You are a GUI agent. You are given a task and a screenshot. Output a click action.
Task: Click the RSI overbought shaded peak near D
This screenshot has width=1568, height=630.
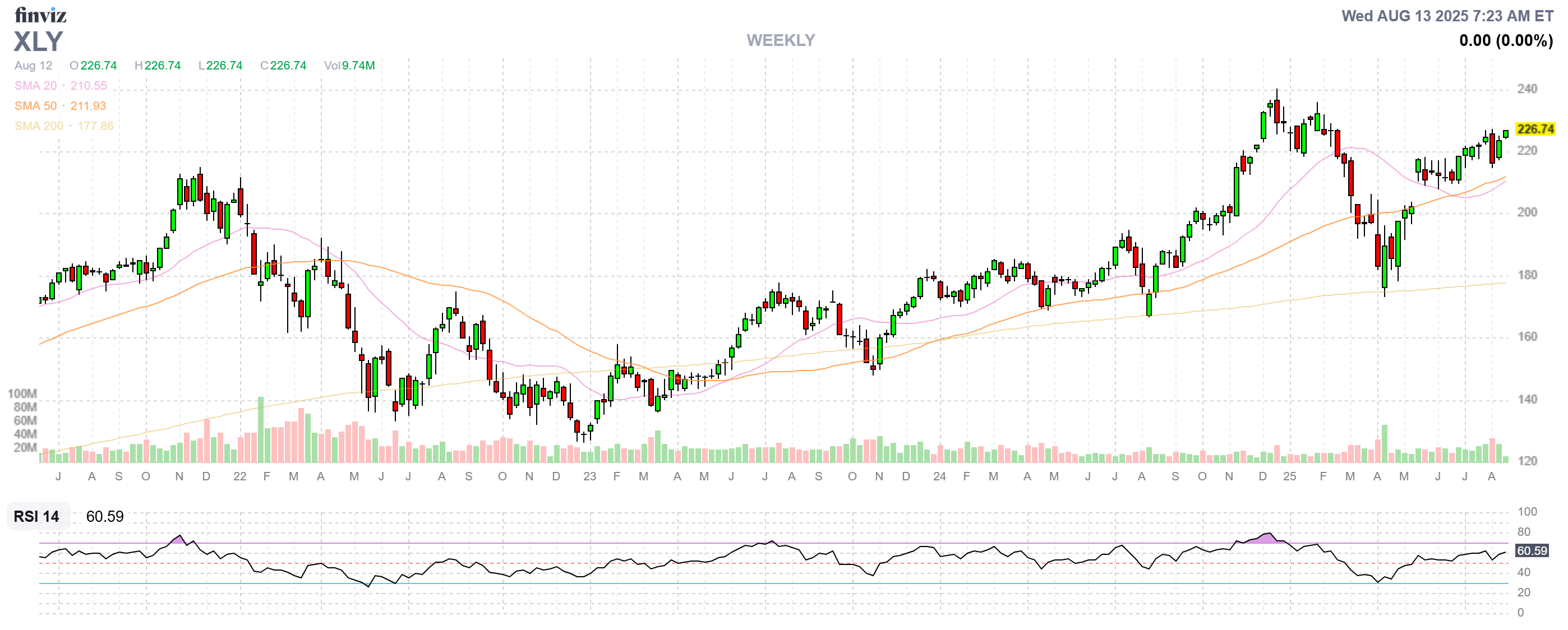1267,538
